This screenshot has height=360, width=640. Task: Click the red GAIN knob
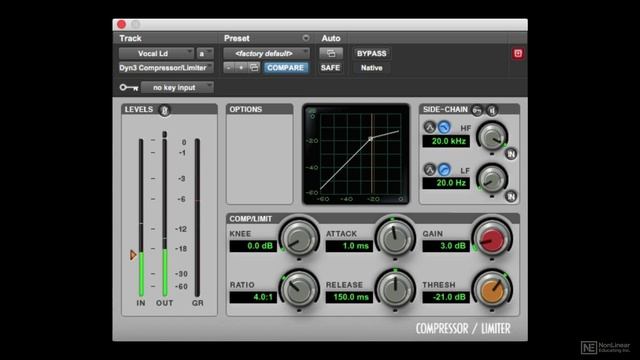pyautogui.click(x=492, y=239)
